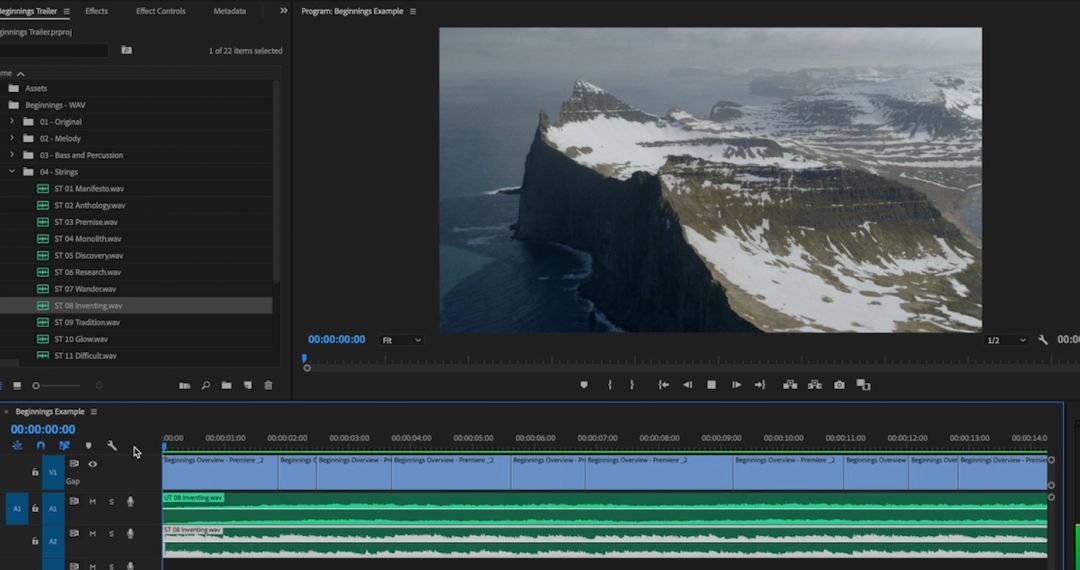Screen dimensions: 1080x570
Task: Click the Lift button in Program monitor
Action: 789,385
